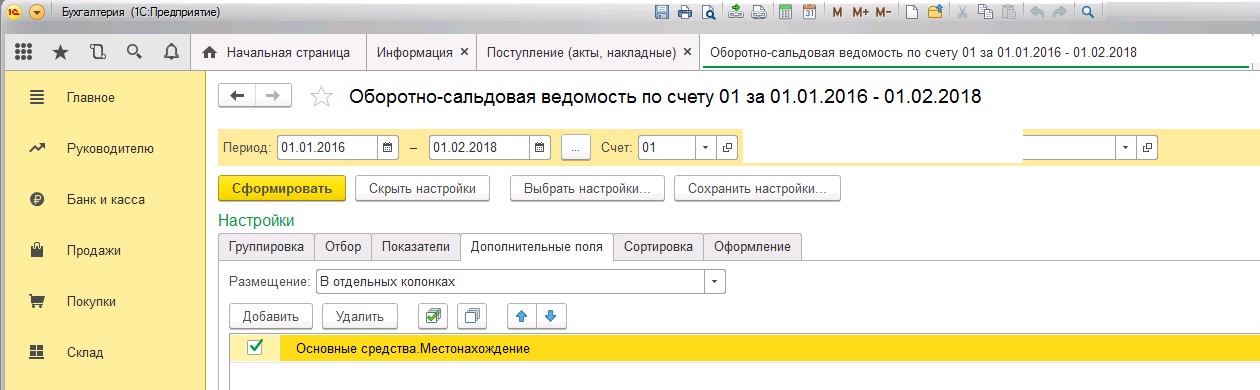The height and width of the screenshot is (390, 1260).
Task: Open the Поступление (акты, накладные) tab
Action: click(581, 52)
